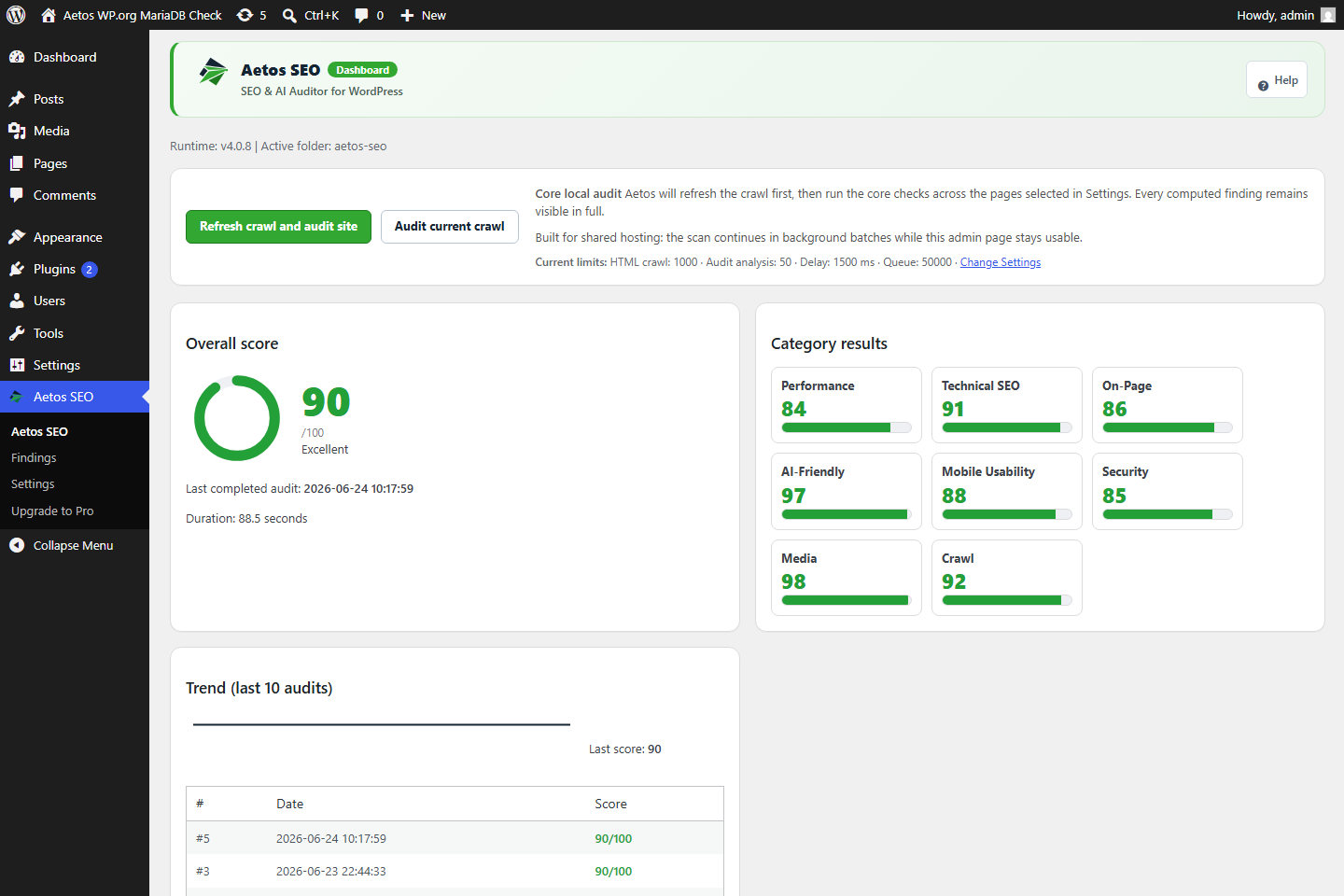Click the Date column header
This screenshot has width=1344, height=896.
tap(289, 804)
